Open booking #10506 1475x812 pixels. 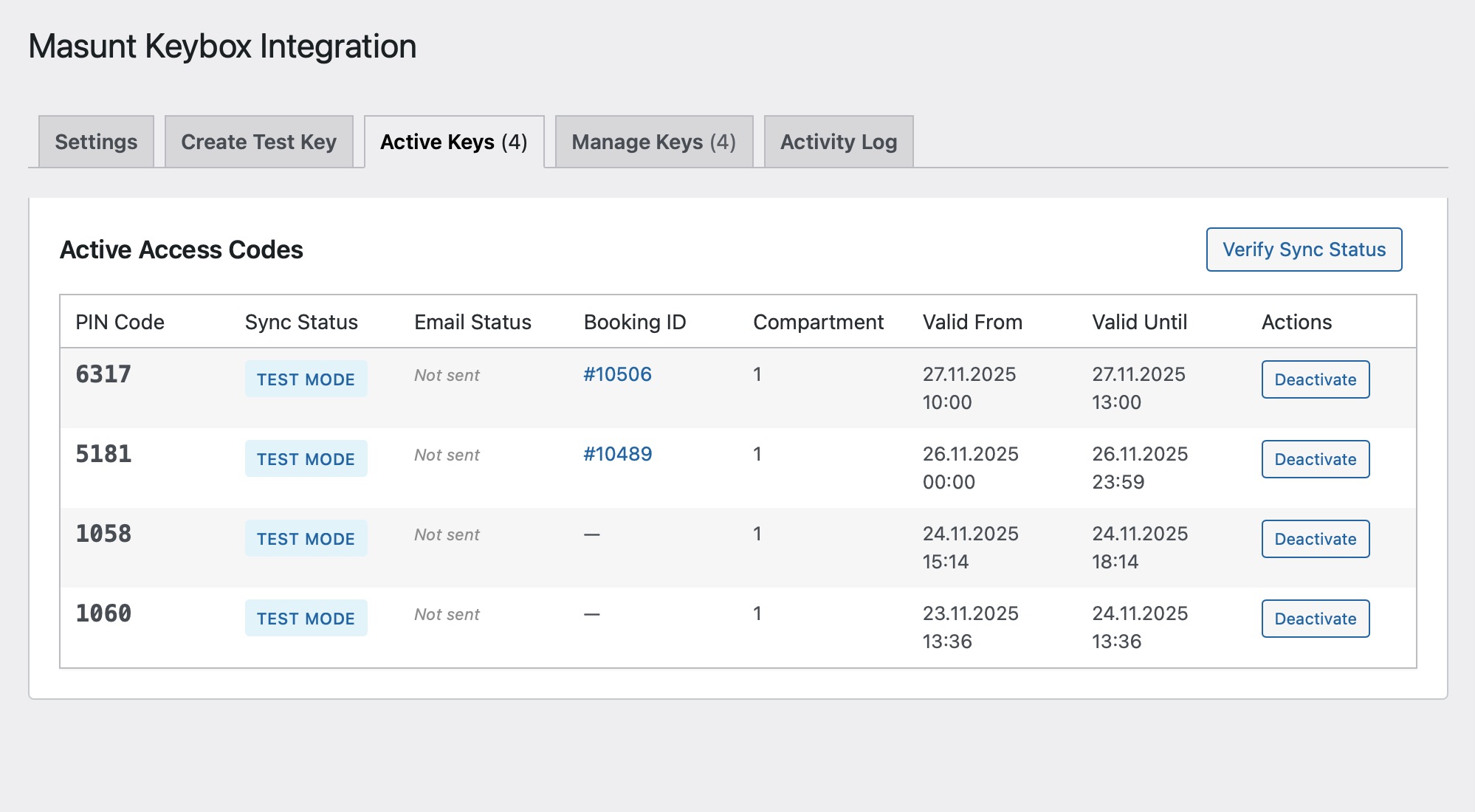pyautogui.click(x=617, y=374)
